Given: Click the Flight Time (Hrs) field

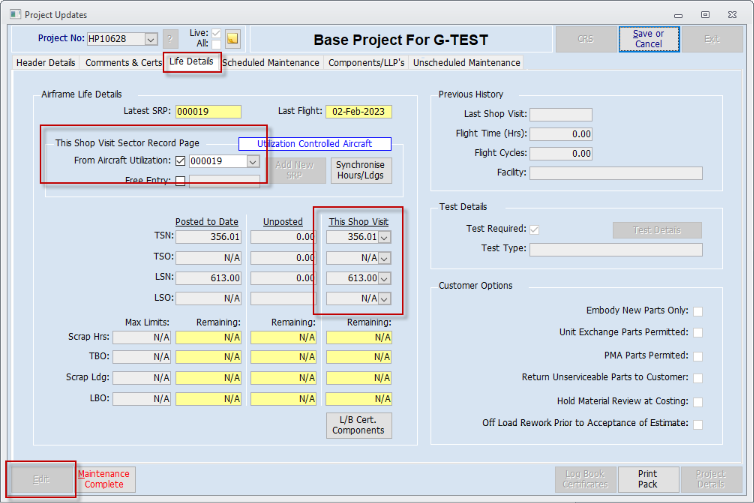Looking at the screenshot, I should pyautogui.click(x=561, y=134).
